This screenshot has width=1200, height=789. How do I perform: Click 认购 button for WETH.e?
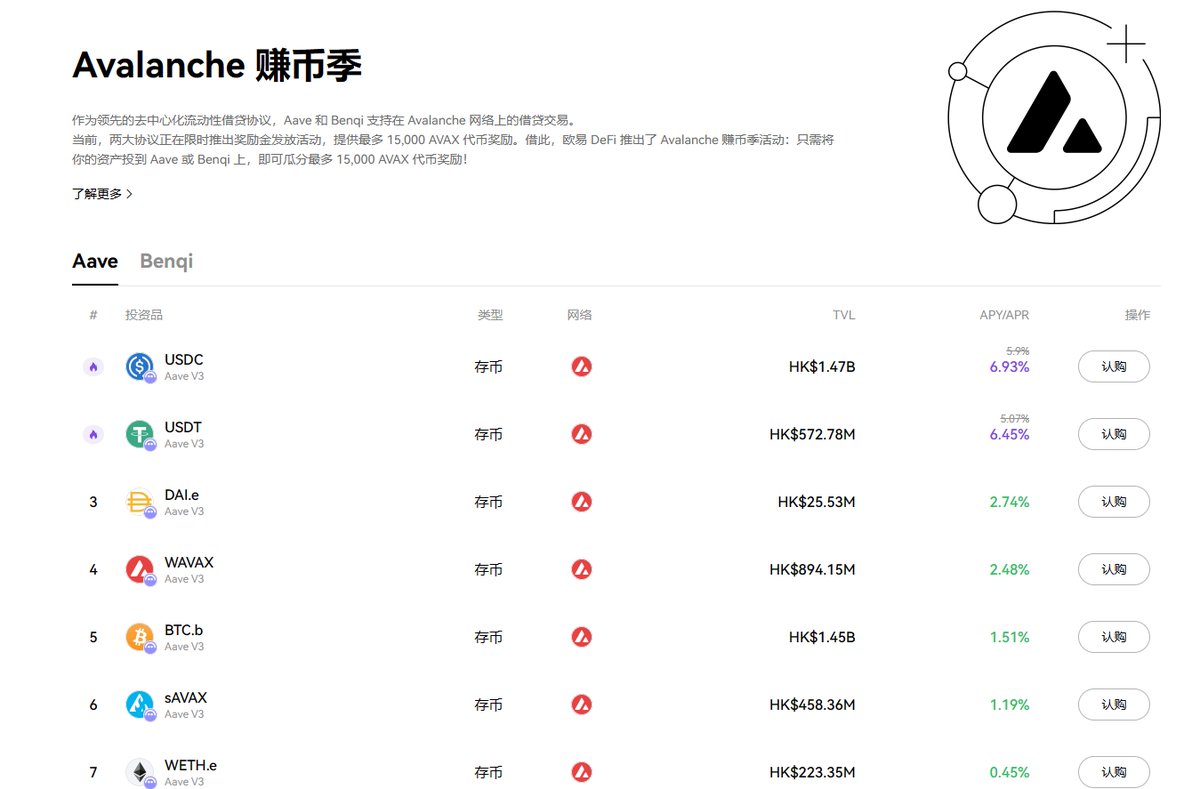[x=1114, y=772]
